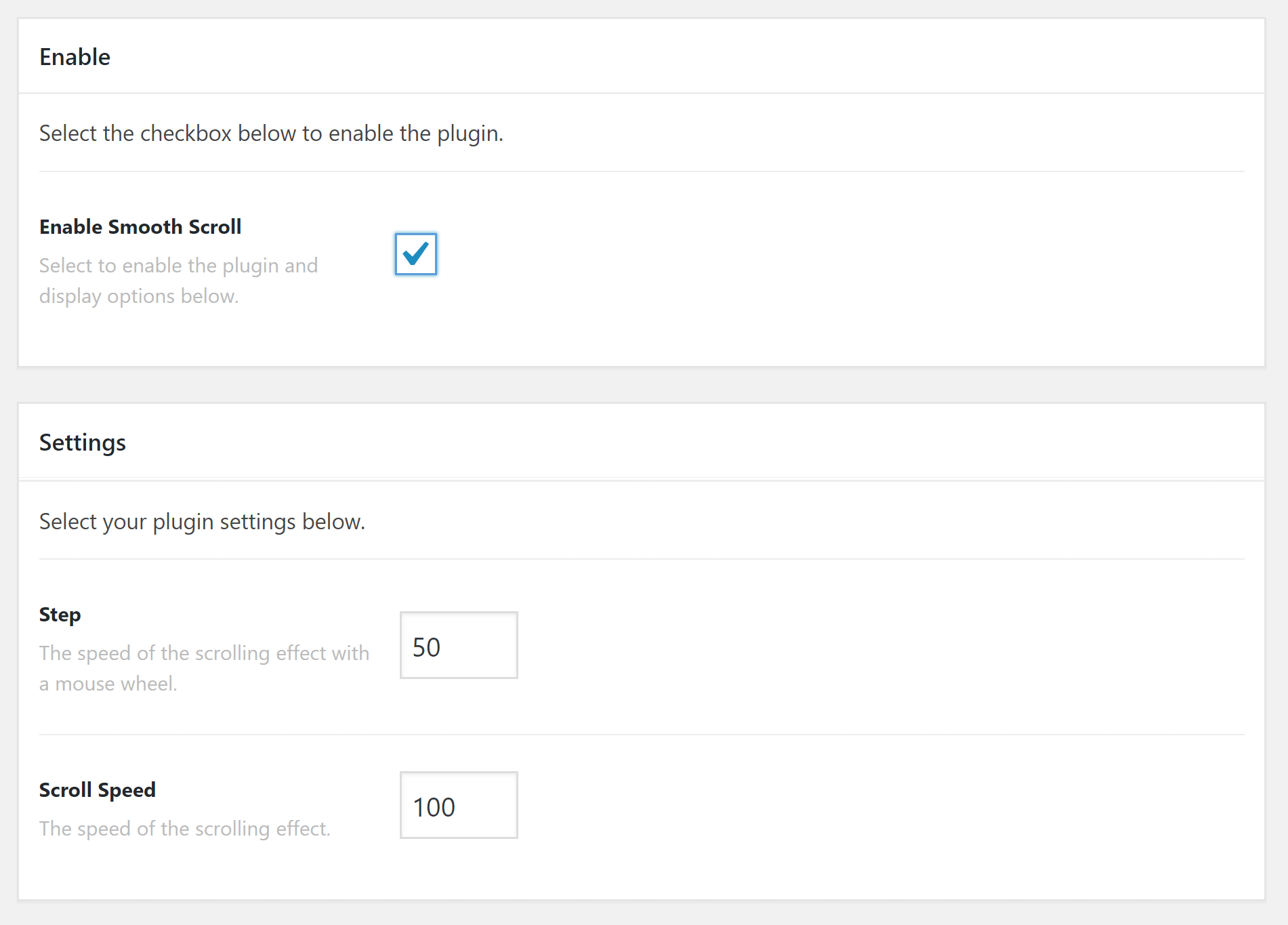Click the blue checkmark to disable the plugin

tap(415, 254)
